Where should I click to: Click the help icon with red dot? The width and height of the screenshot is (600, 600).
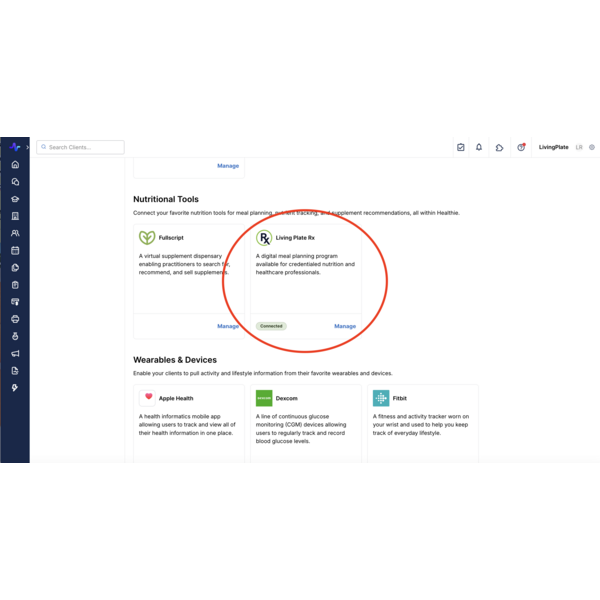point(521,147)
